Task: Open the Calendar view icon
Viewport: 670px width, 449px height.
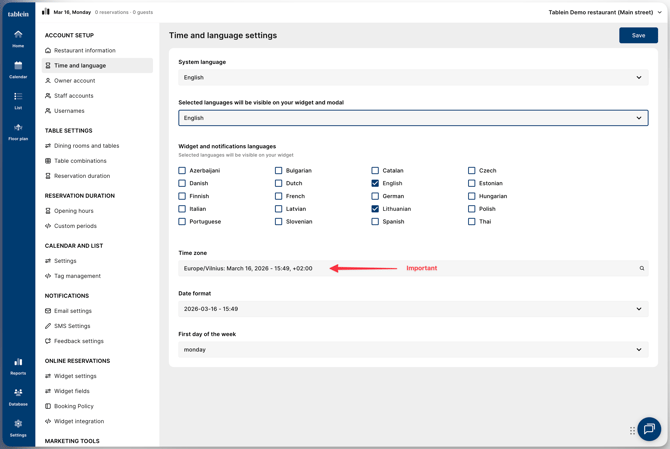Action: pyautogui.click(x=18, y=69)
